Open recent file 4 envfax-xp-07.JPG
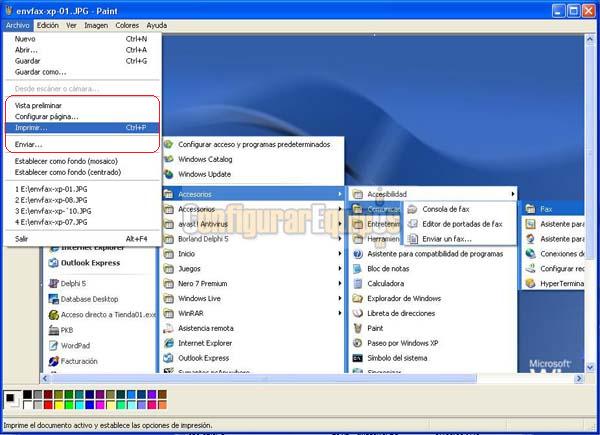This screenshot has height=435, width=600. coord(82,222)
